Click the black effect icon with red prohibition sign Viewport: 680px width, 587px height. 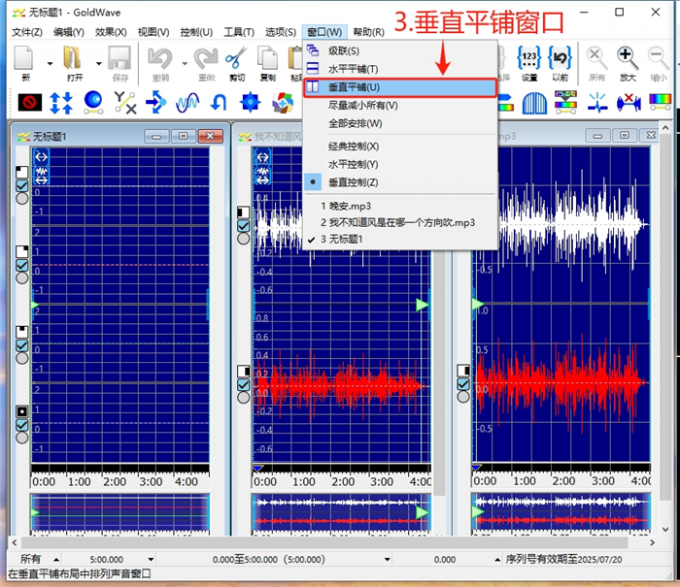(x=30, y=103)
